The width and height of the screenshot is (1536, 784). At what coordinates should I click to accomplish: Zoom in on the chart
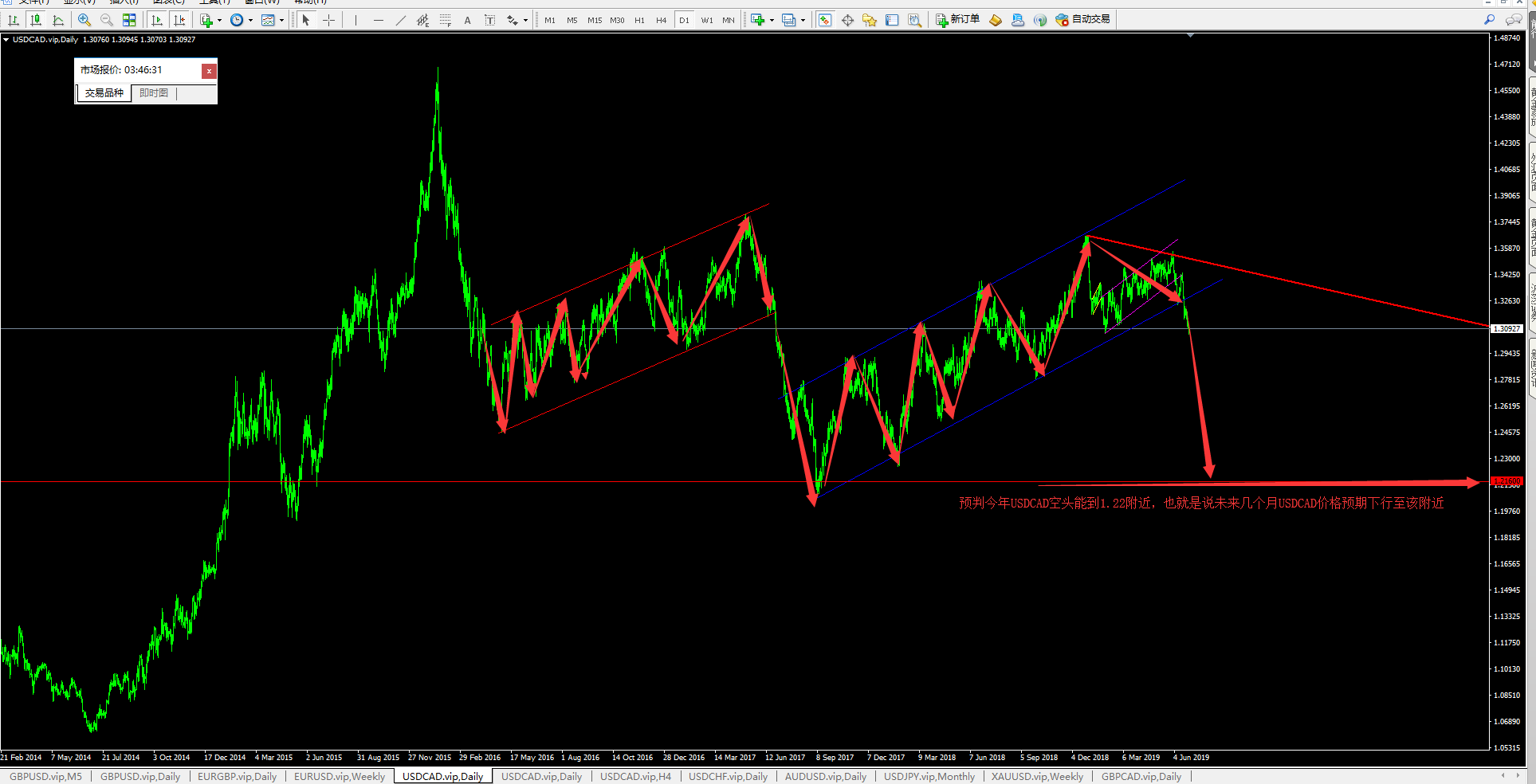84,20
